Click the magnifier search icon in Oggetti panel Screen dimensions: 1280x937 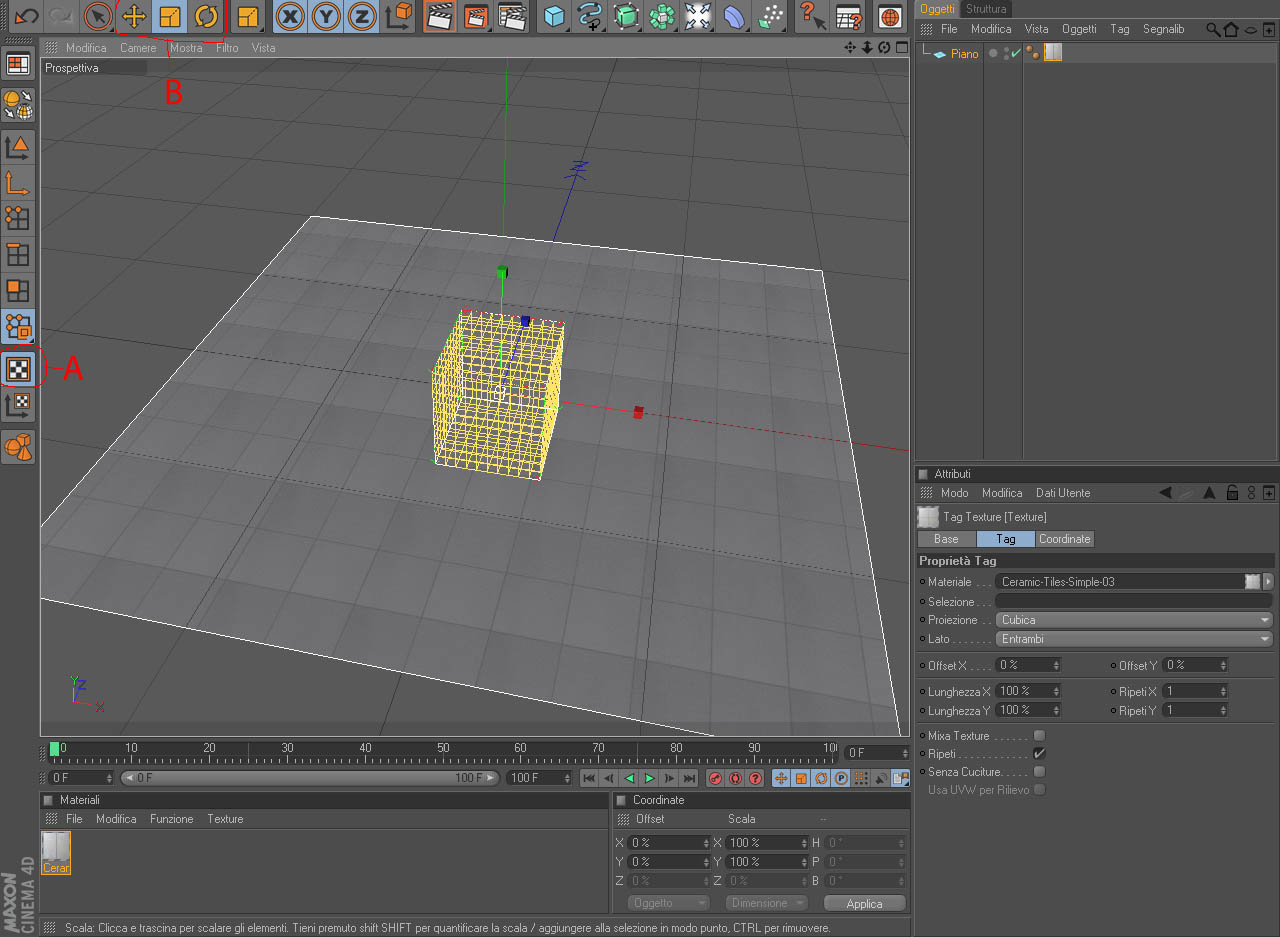click(1213, 29)
